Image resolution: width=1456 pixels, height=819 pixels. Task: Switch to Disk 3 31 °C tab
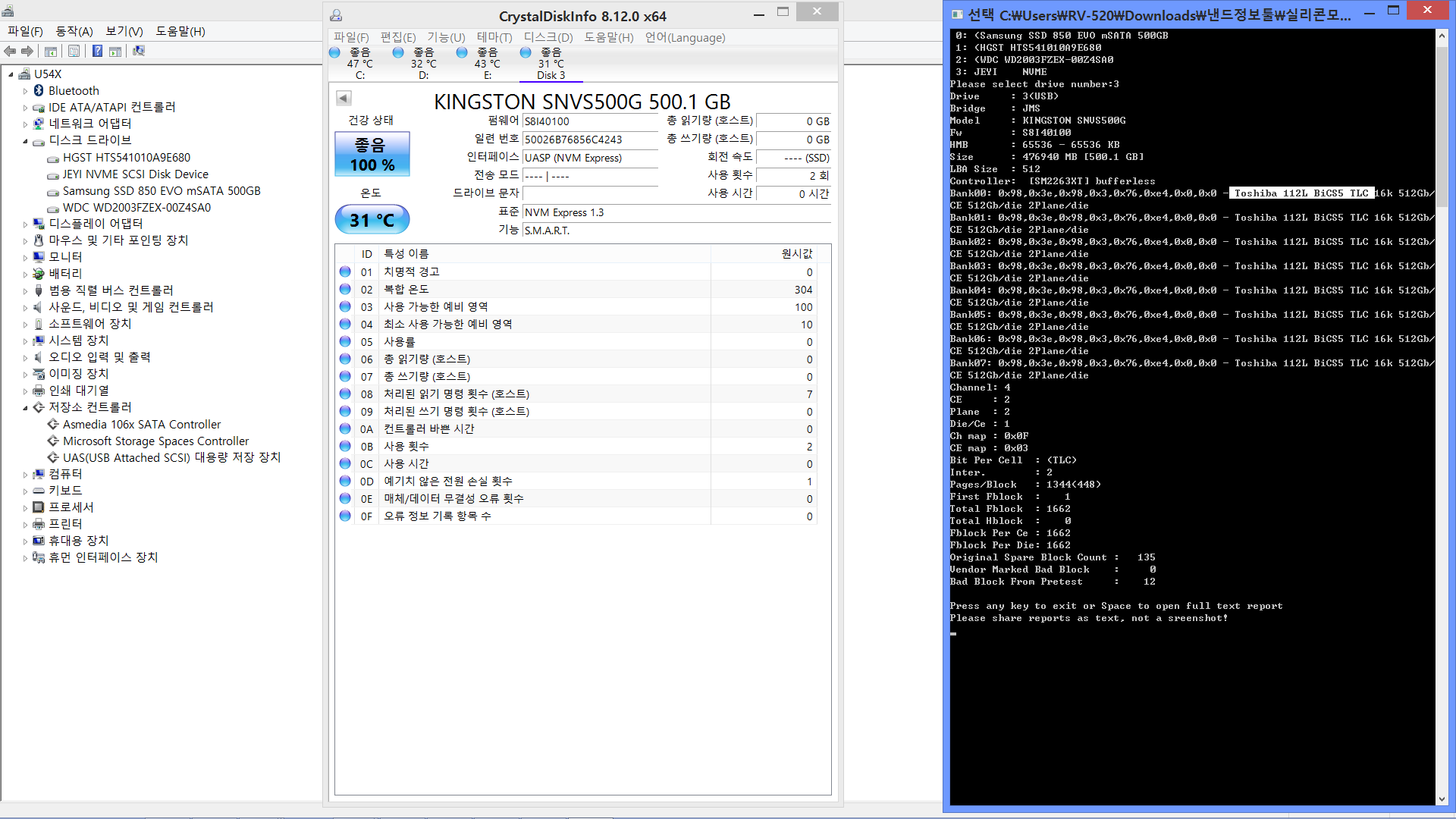pos(551,64)
